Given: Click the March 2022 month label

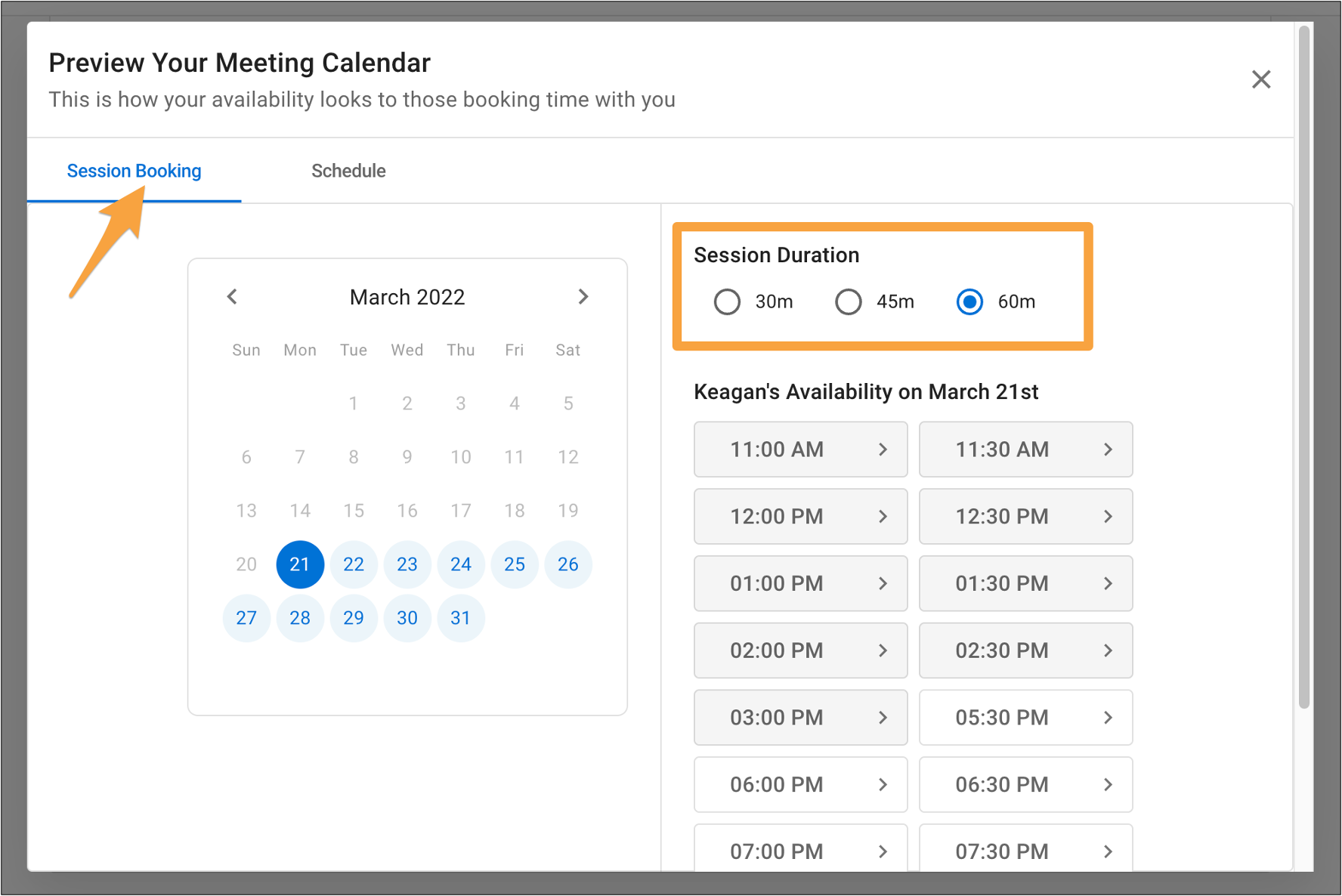Looking at the screenshot, I should (x=407, y=297).
